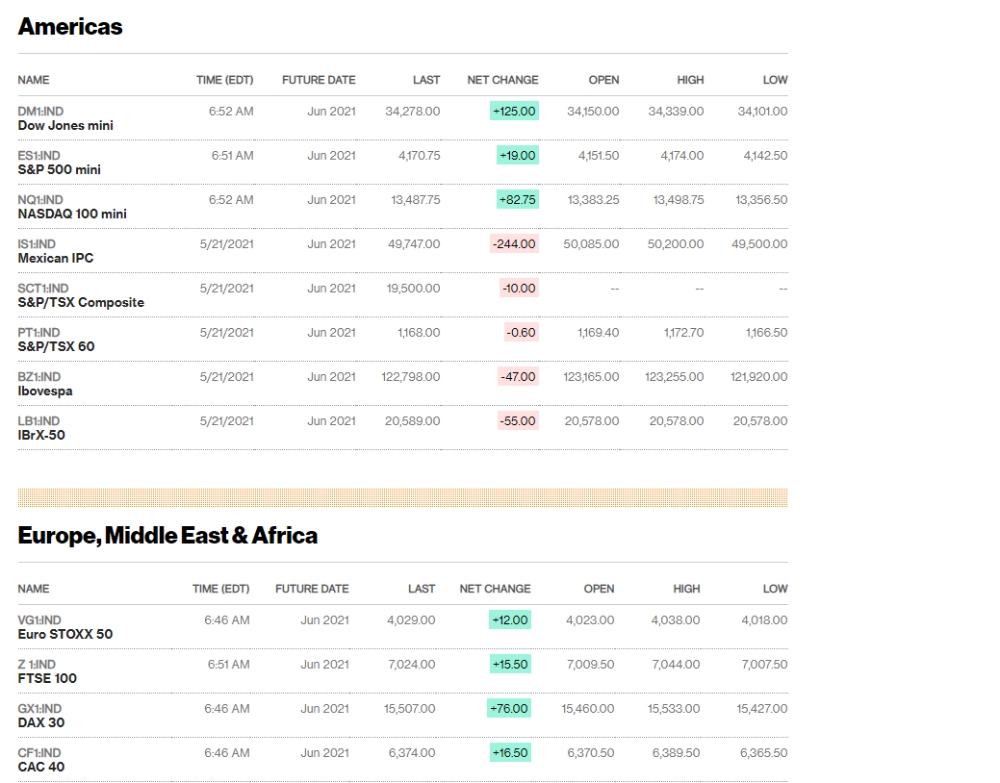The height and width of the screenshot is (783, 1000).
Task: Click the S&P/TSX Composite -10.00 change
Action: pyautogui.click(x=519, y=288)
